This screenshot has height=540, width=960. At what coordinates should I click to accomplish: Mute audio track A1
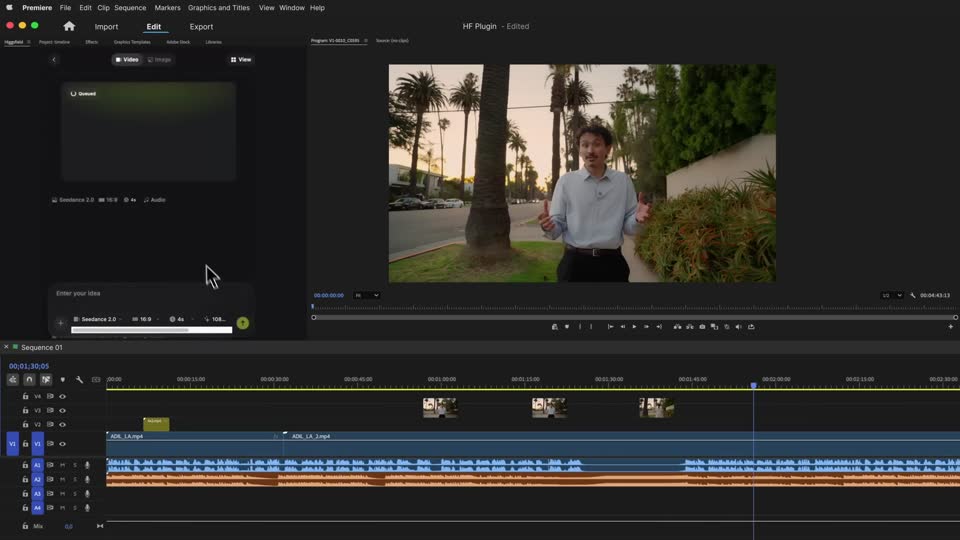pos(62,465)
